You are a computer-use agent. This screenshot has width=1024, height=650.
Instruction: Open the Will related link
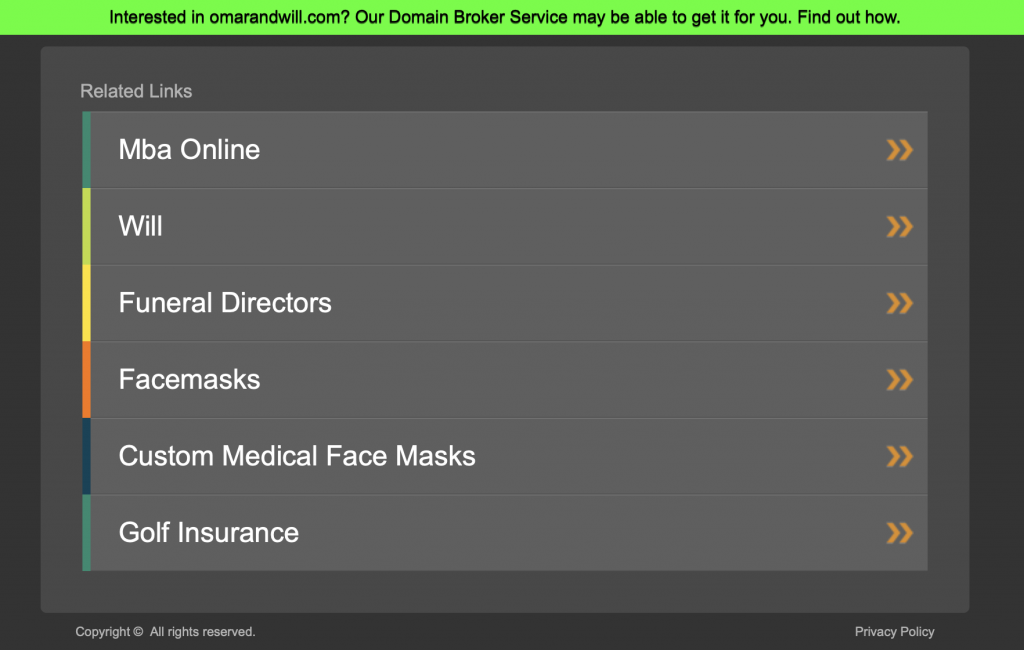tap(141, 227)
